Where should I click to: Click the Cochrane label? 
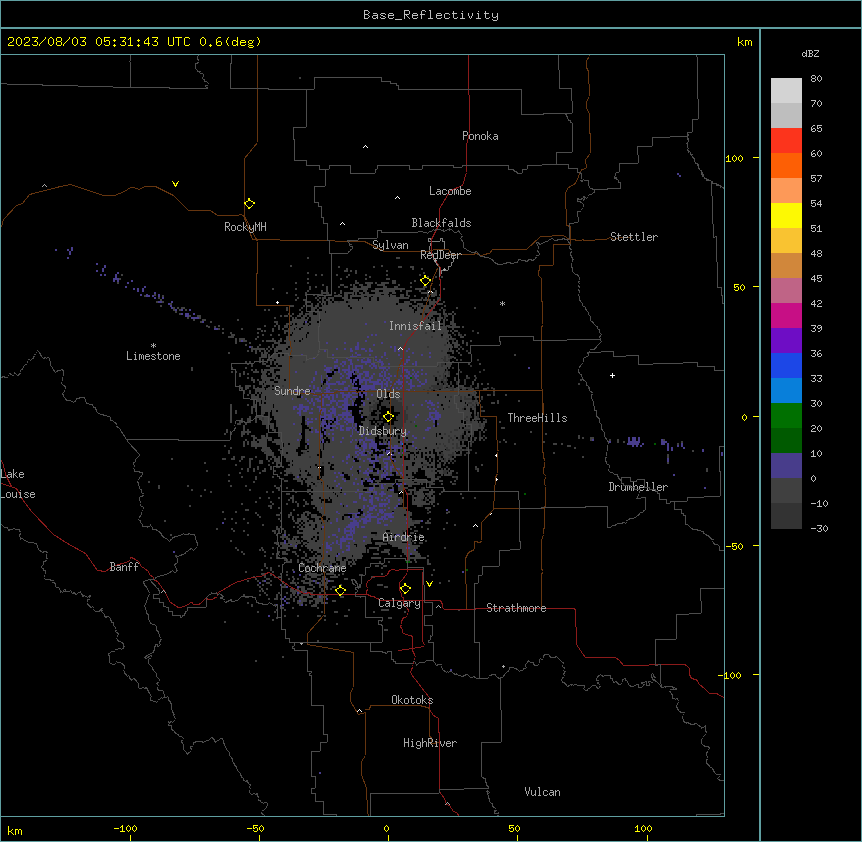322,568
